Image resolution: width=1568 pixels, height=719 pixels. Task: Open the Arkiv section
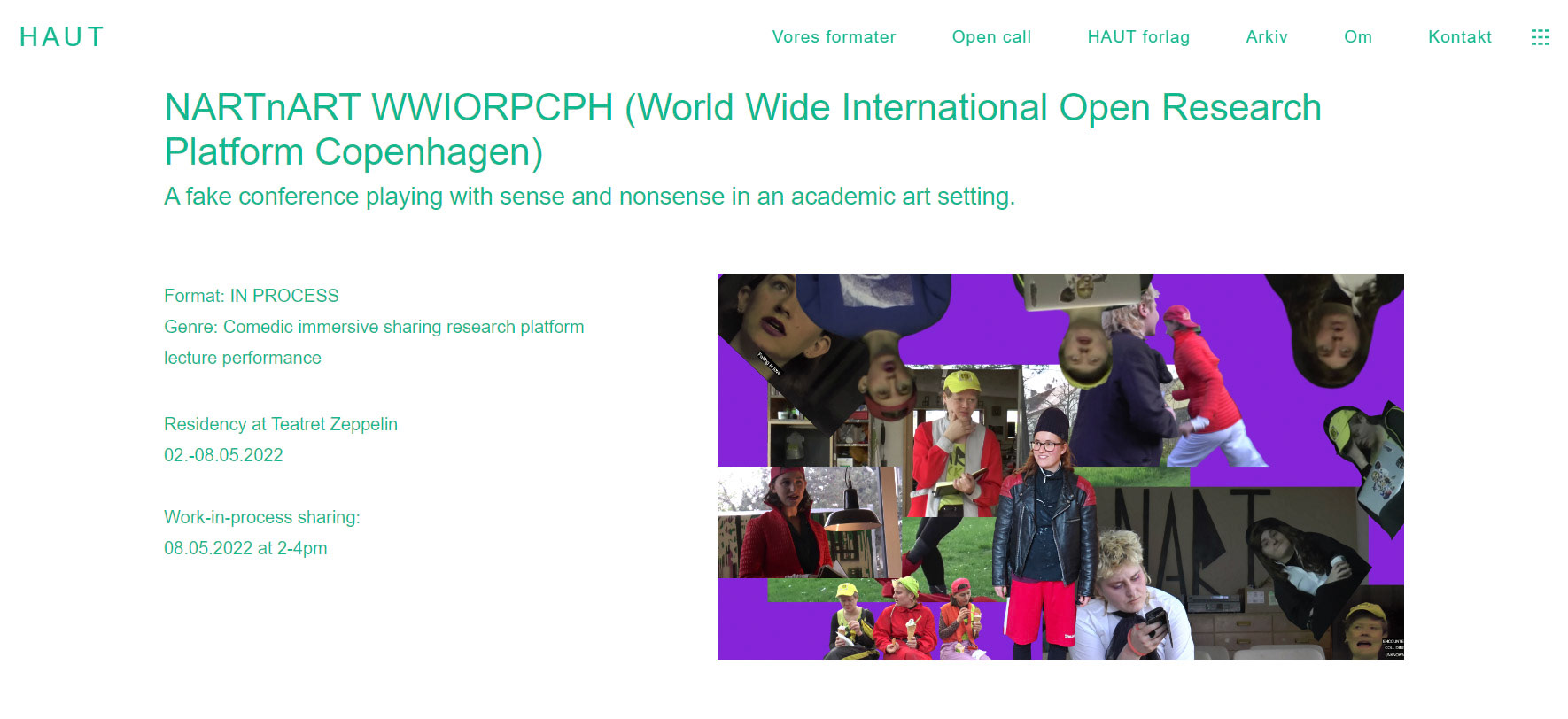click(x=1267, y=37)
